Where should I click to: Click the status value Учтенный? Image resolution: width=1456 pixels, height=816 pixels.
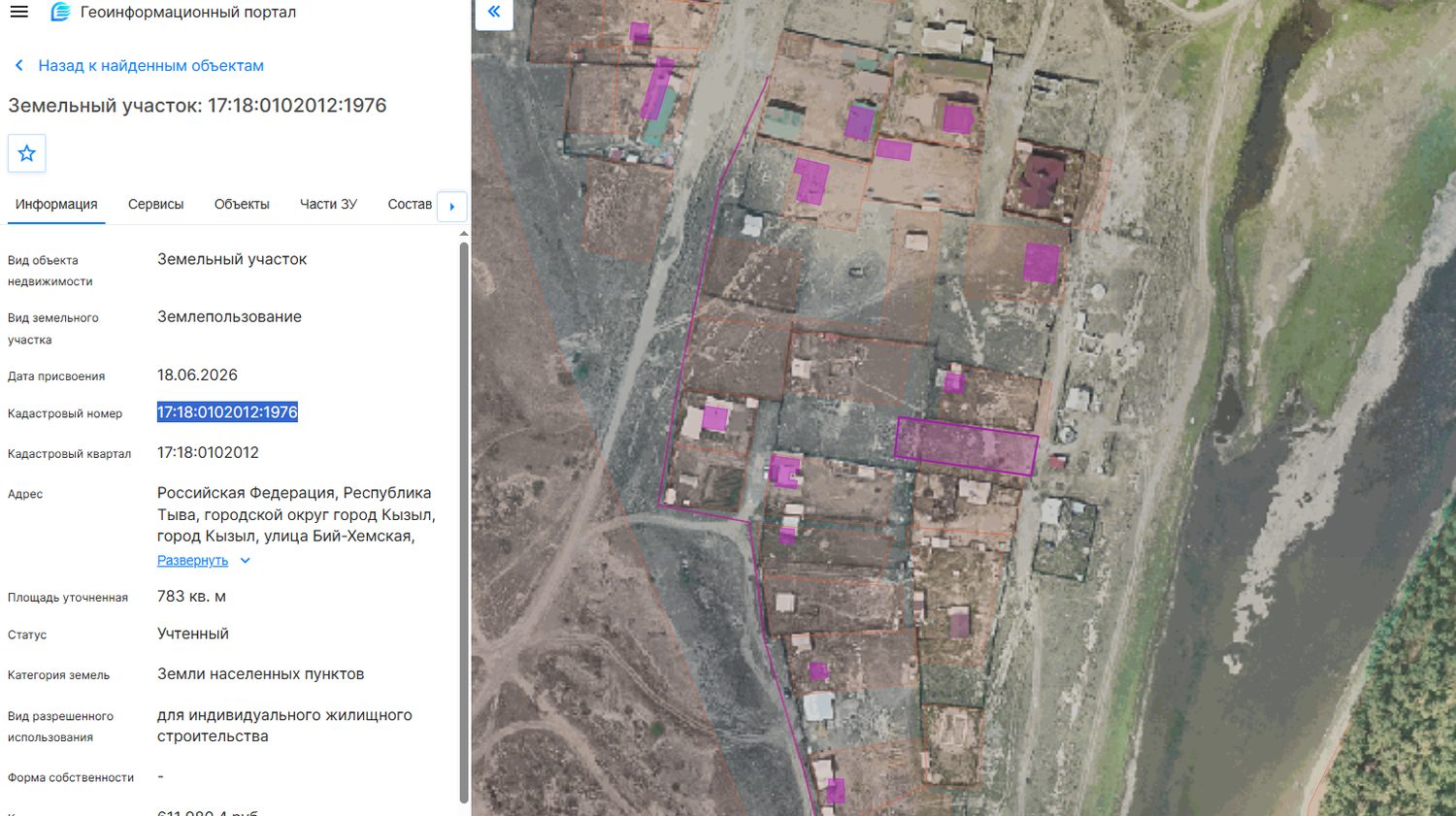point(193,634)
